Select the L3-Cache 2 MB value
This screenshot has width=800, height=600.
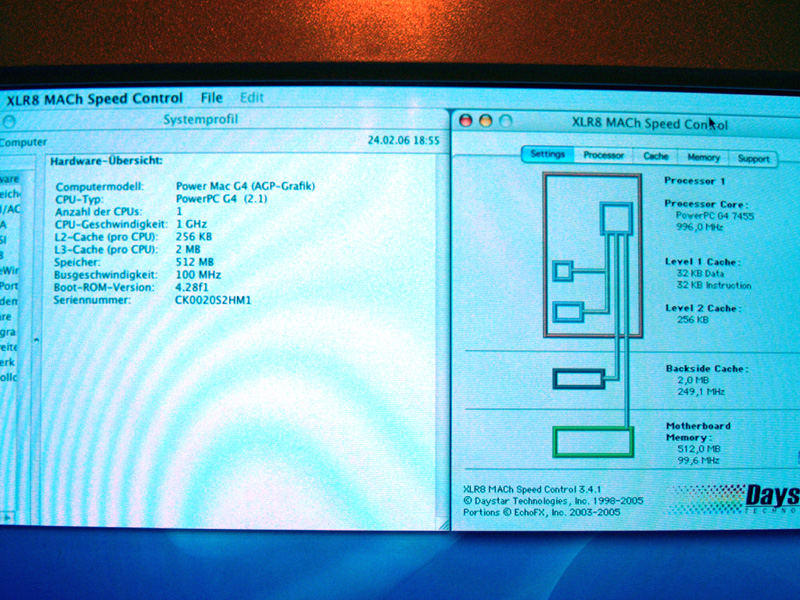[x=188, y=249]
